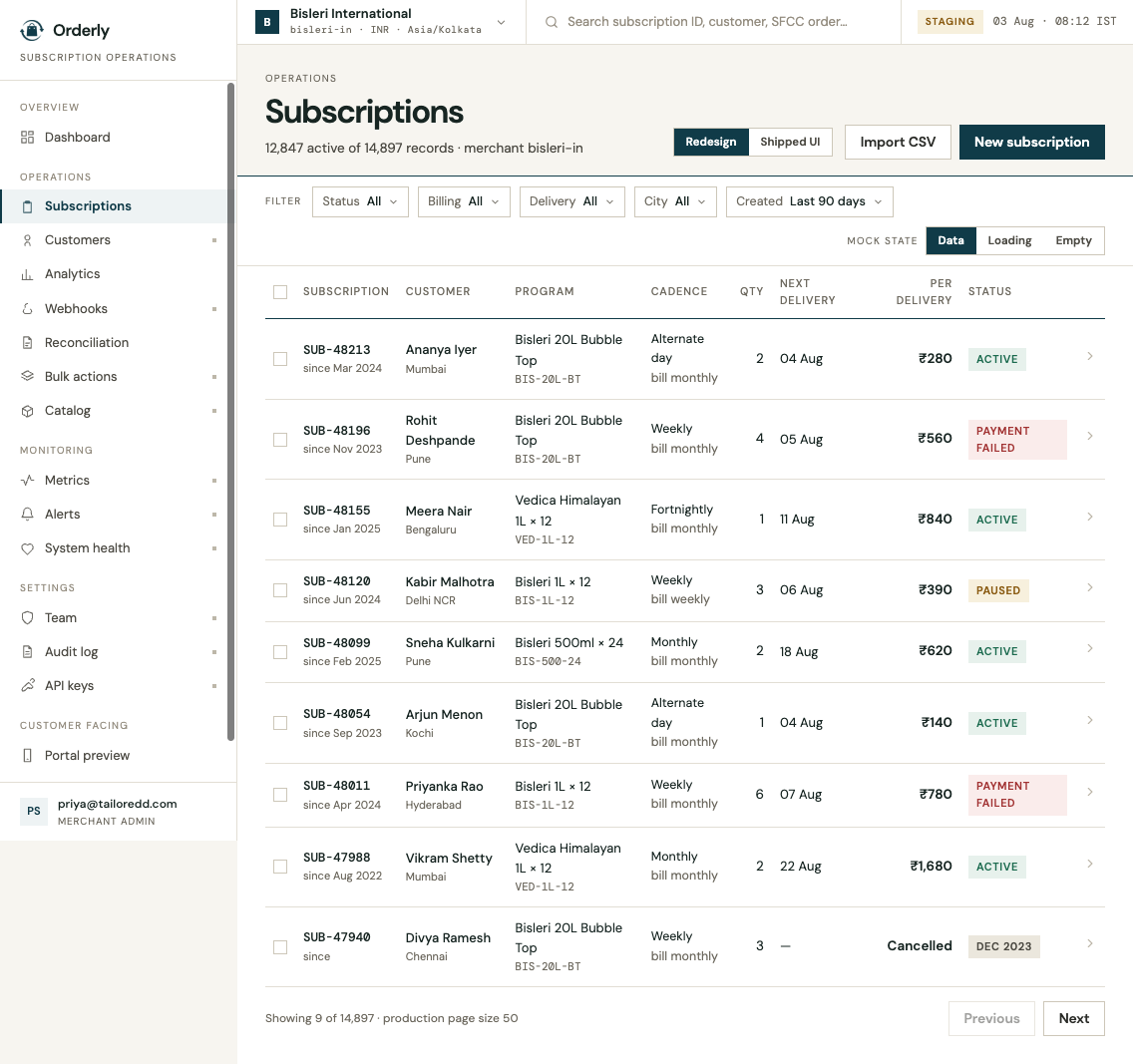Screen dimensions: 1133x1064
Task: Click the New subscription button
Action: click(1032, 143)
